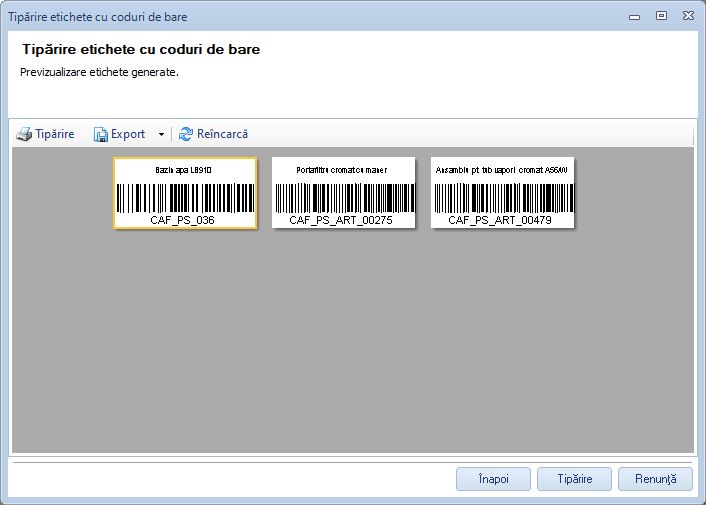
Task: Select the CAF_PS_ART_00479 barcode label
Action: point(502,193)
